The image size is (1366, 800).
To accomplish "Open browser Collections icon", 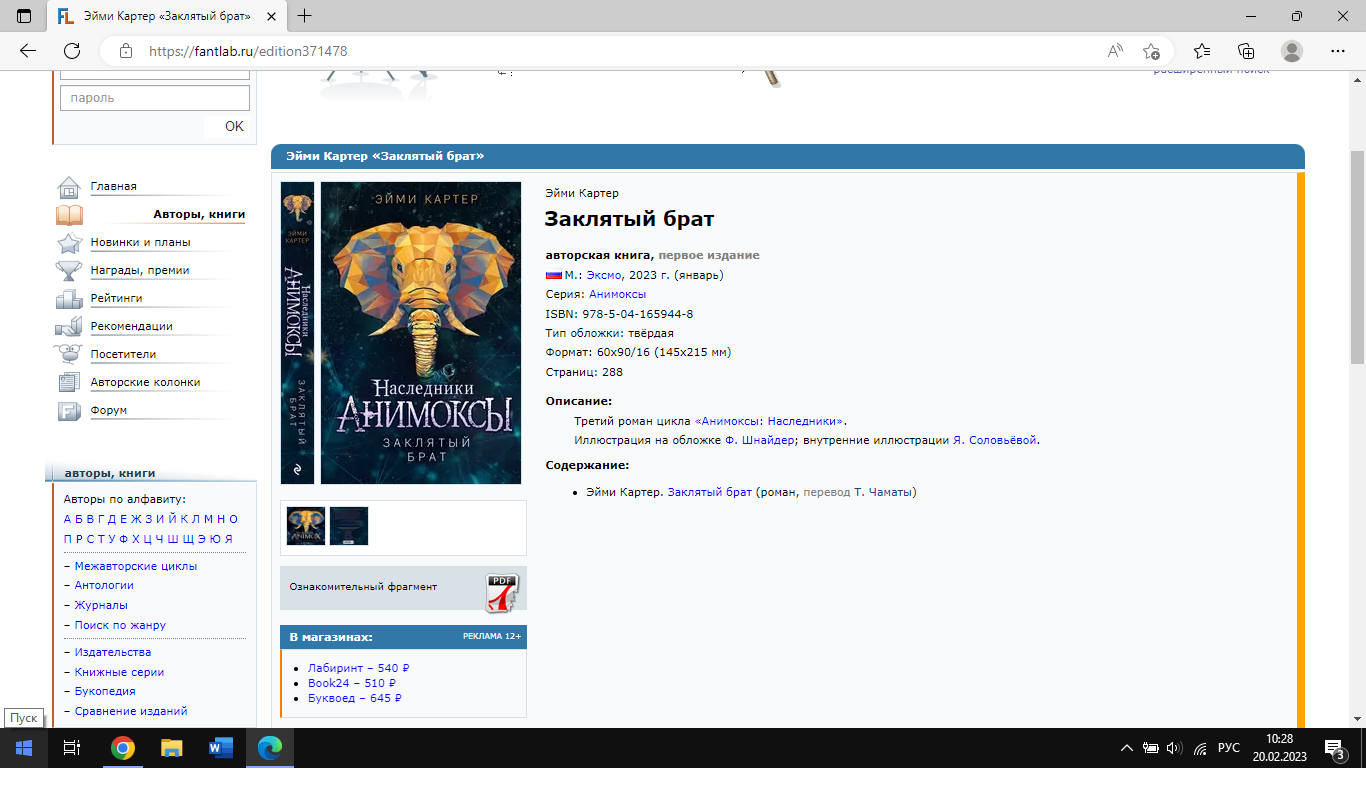I will click(x=1246, y=51).
